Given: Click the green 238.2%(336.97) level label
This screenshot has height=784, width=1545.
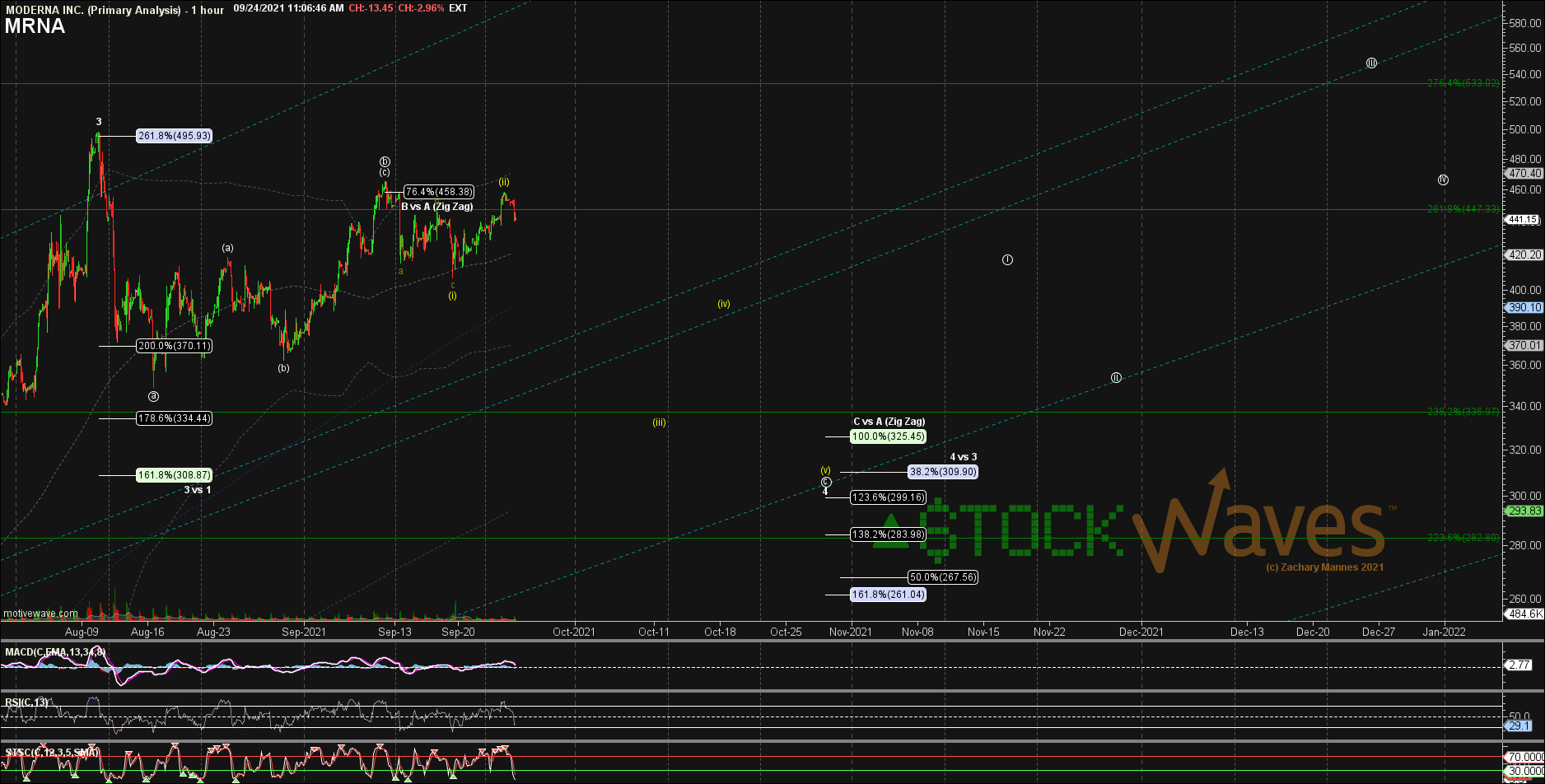Looking at the screenshot, I should coord(1463,411).
